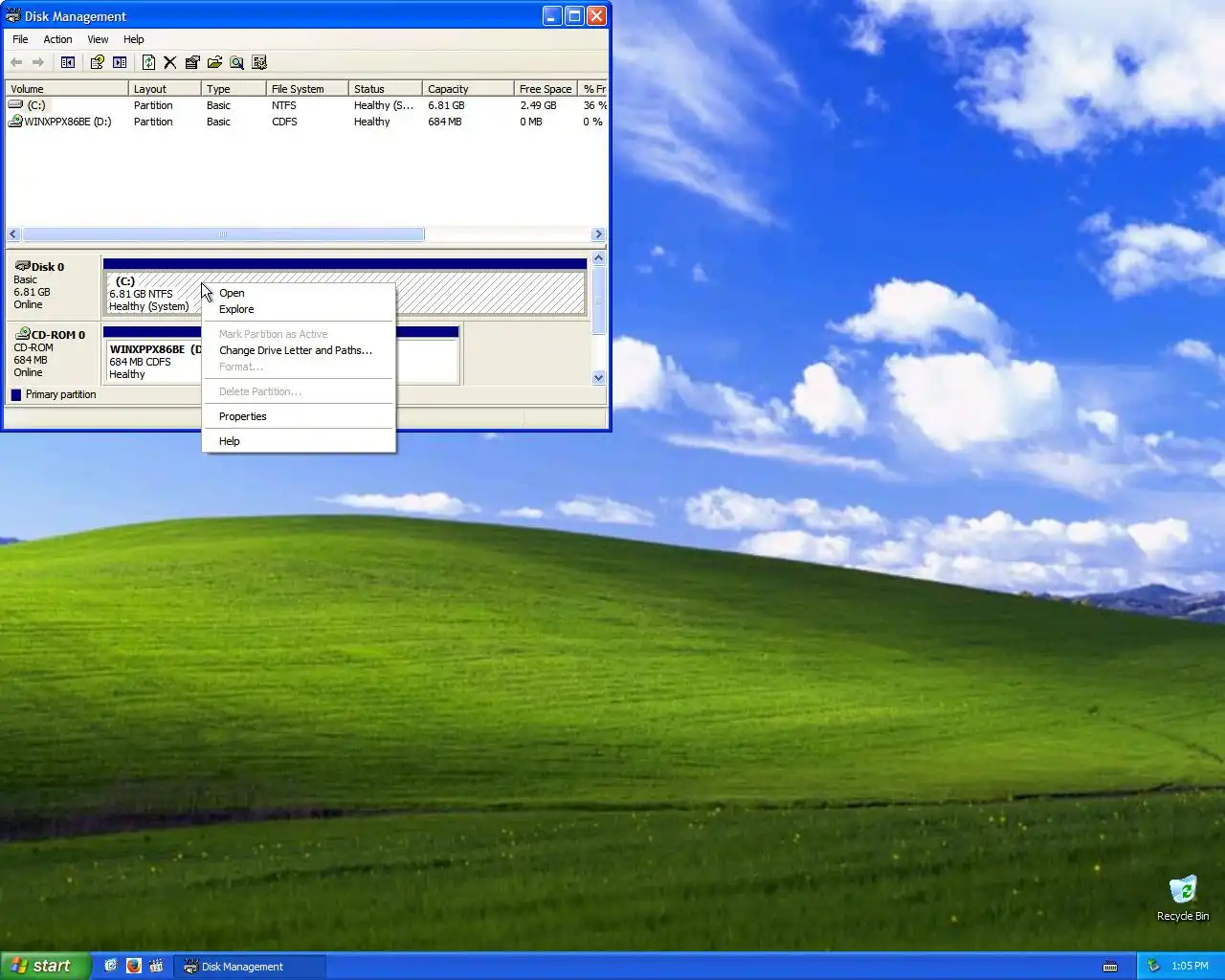Maximize the Disk Management window
The width and height of the screenshot is (1225, 980).
pyautogui.click(x=574, y=15)
